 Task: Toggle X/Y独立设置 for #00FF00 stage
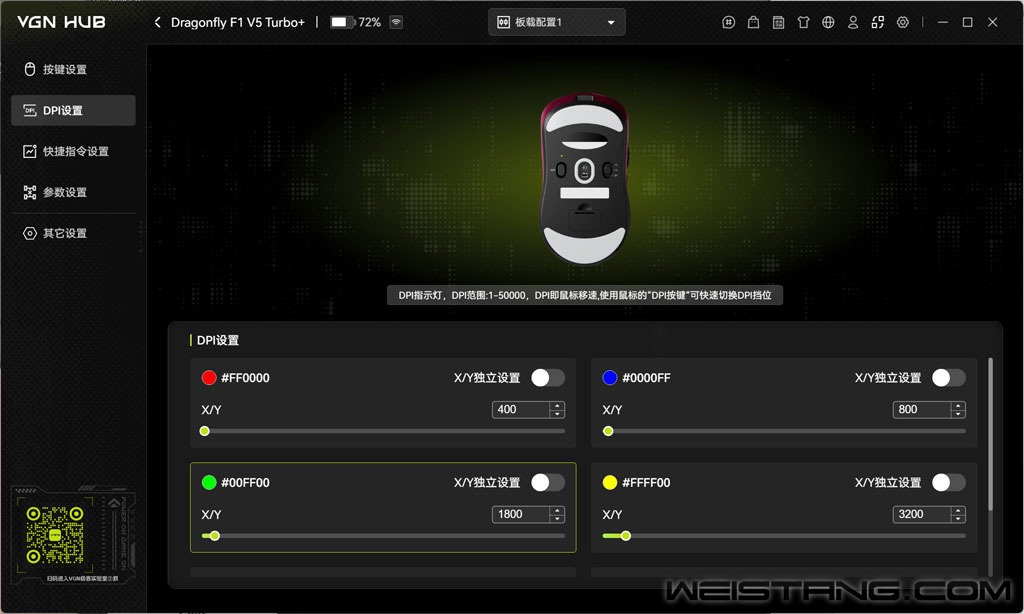click(x=548, y=483)
